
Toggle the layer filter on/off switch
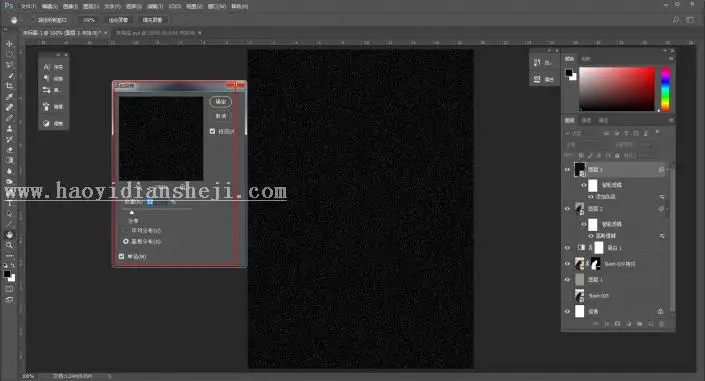tap(657, 133)
